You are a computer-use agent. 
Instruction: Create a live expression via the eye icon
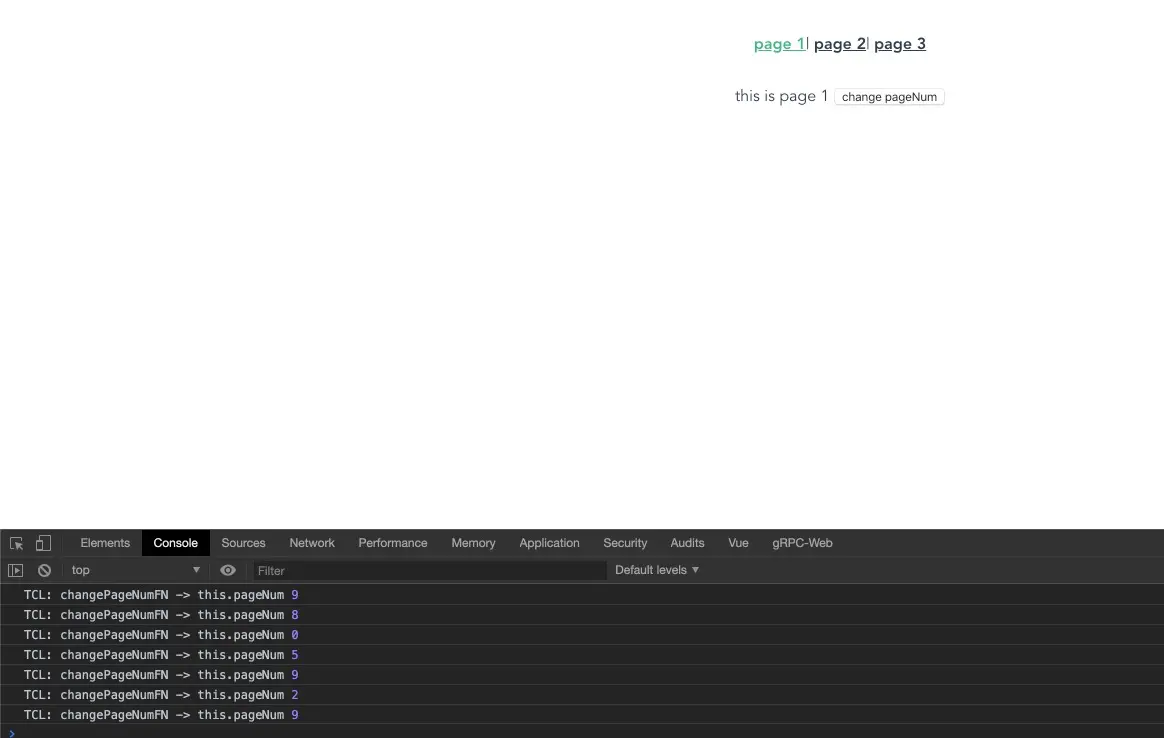click(x=228, y=569)
